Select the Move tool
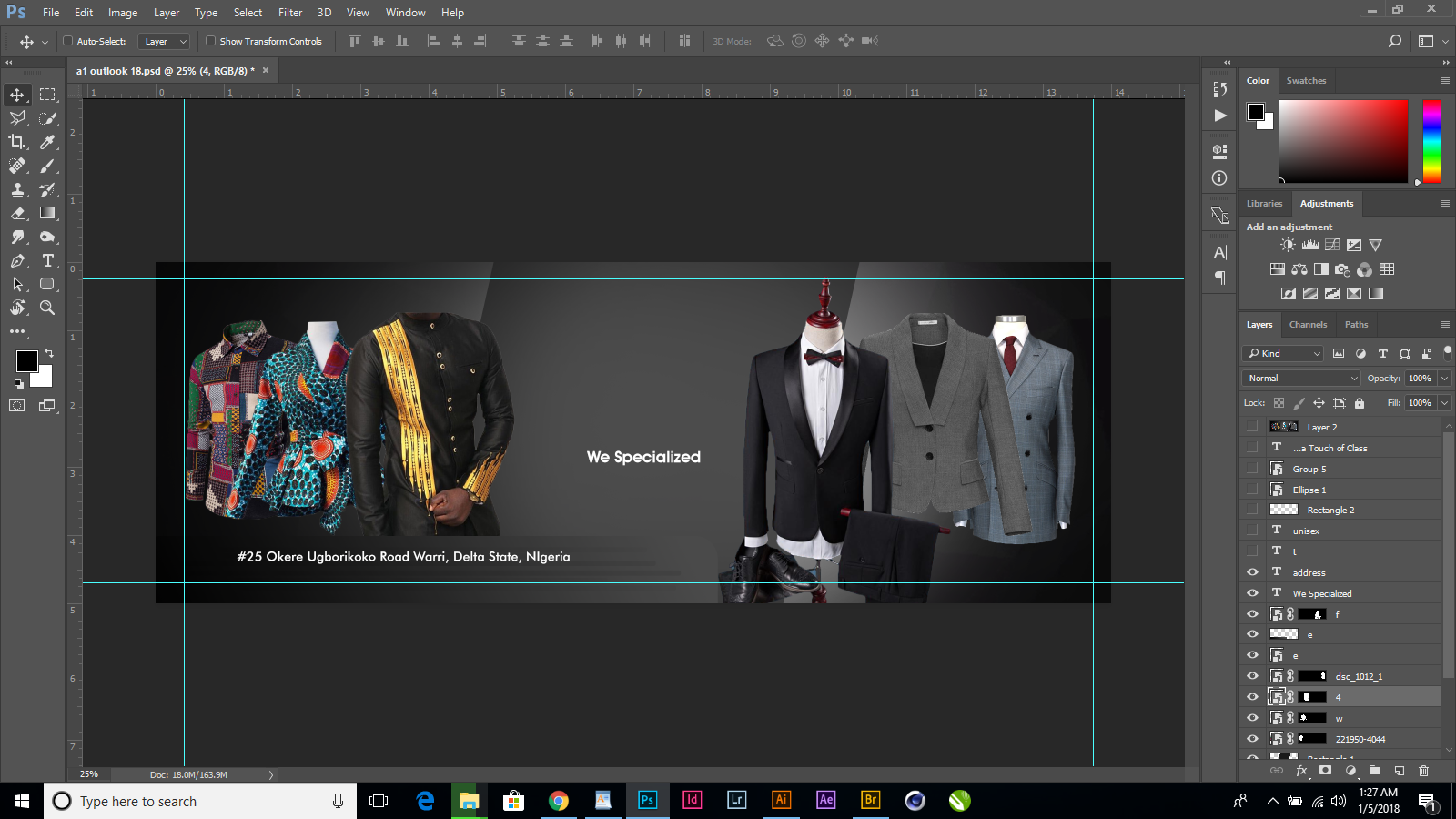Screen dimensions: 1456x819 16,94
